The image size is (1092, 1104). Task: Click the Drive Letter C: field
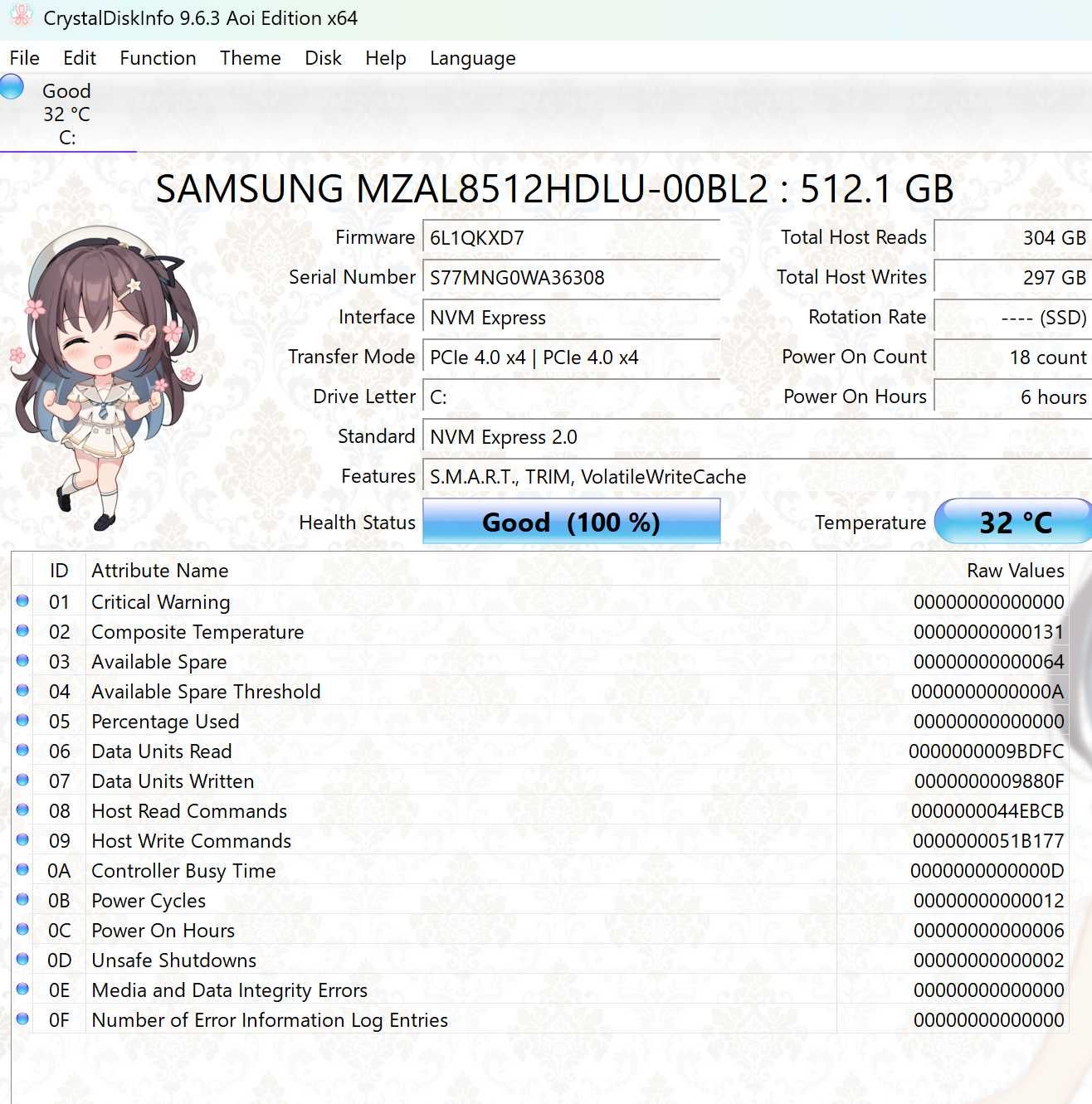[x=571, y=397]
